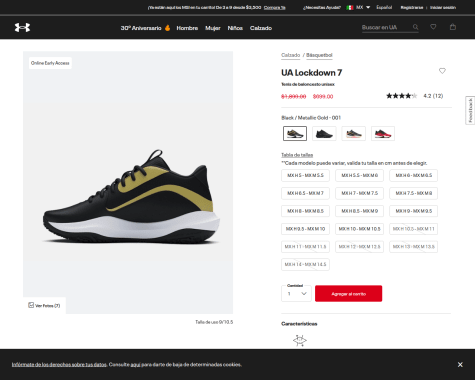The height and width of the screenshot is (380, 475).
Task: Go to the Under Armour logo home
Action: pyautogui.click(x=22, y=27)
